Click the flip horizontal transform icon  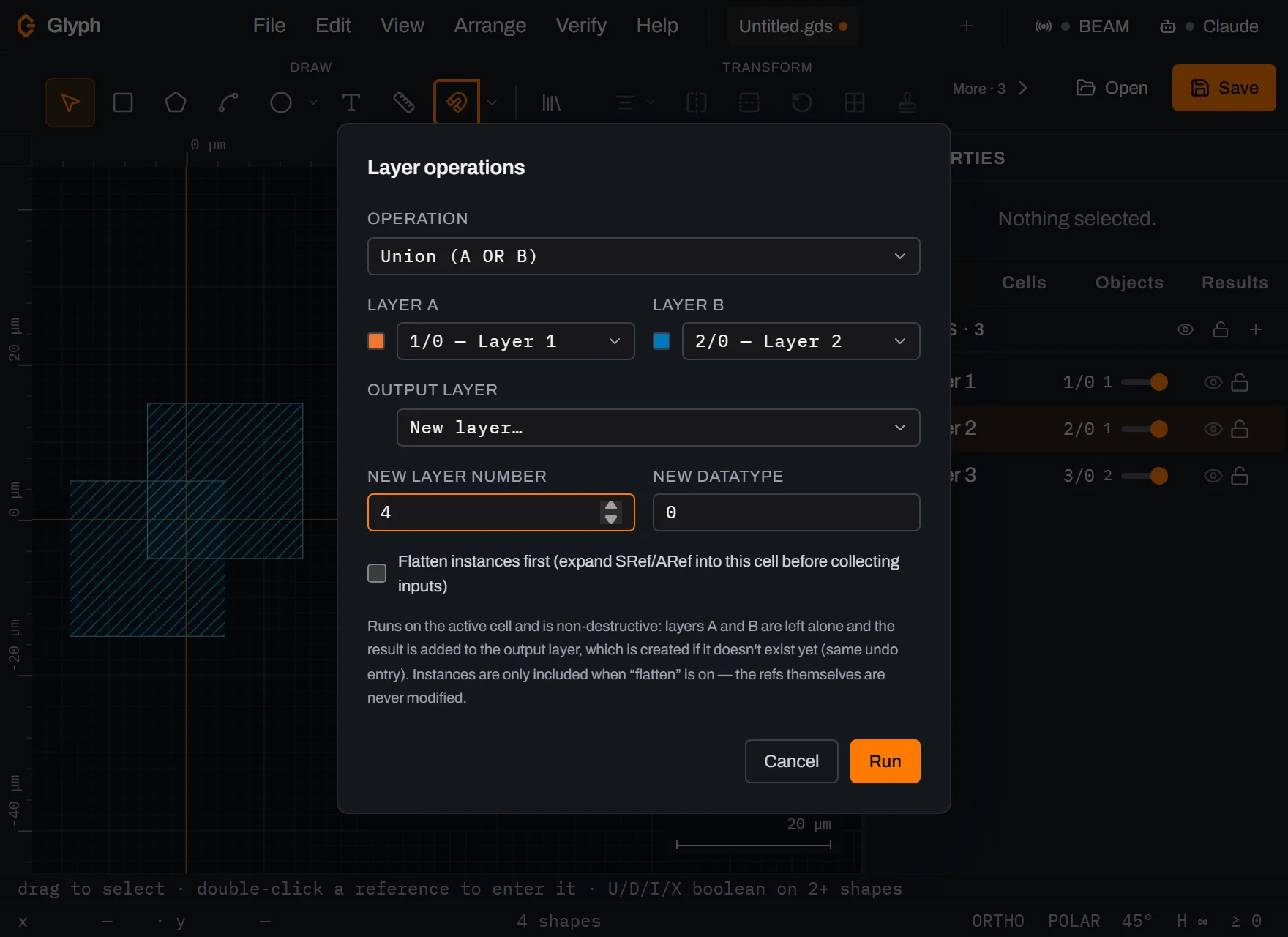[x=697, y=102]
